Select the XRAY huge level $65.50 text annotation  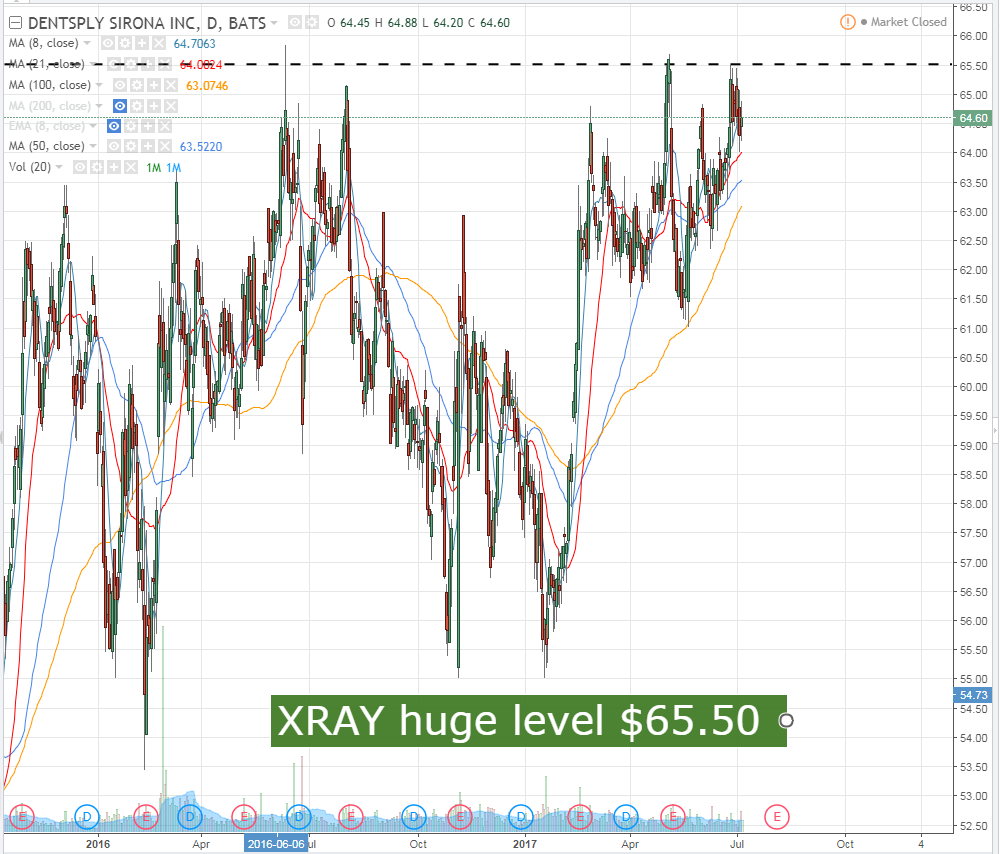click(x=529, y=721)
